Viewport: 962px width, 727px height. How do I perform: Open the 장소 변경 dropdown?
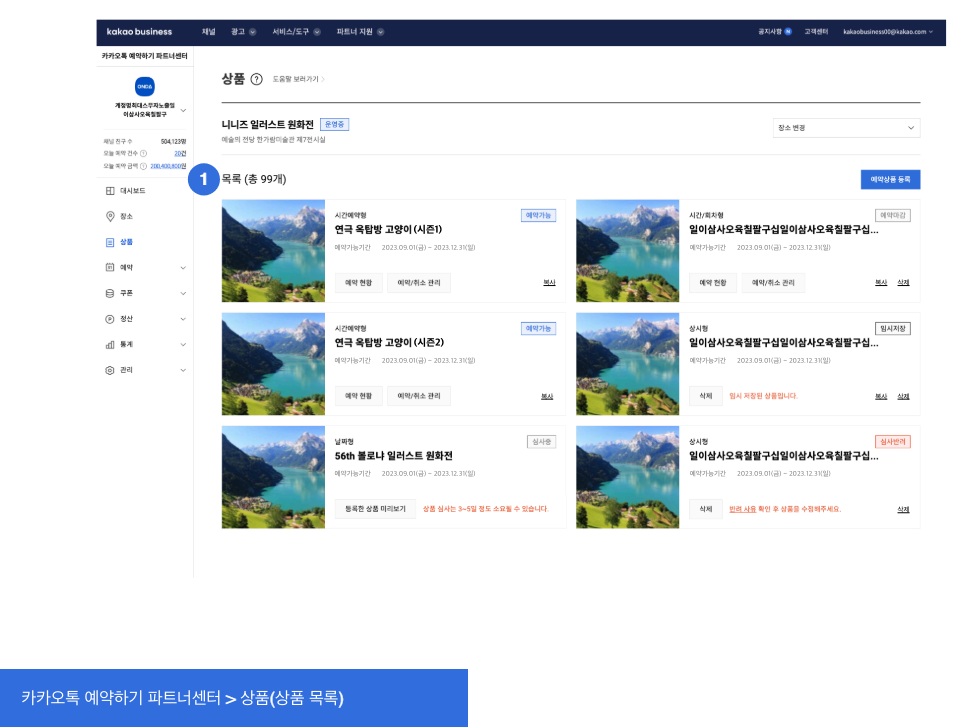point(846,128)
